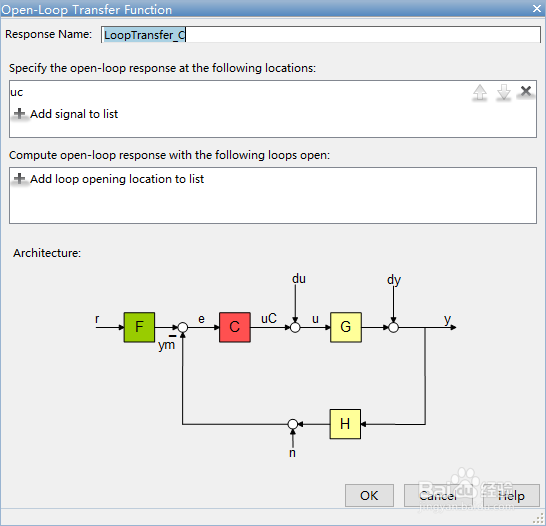This screenshot has height=526, width=546.
Task: Click the yellow G plant block
Action: coord(346,327)
